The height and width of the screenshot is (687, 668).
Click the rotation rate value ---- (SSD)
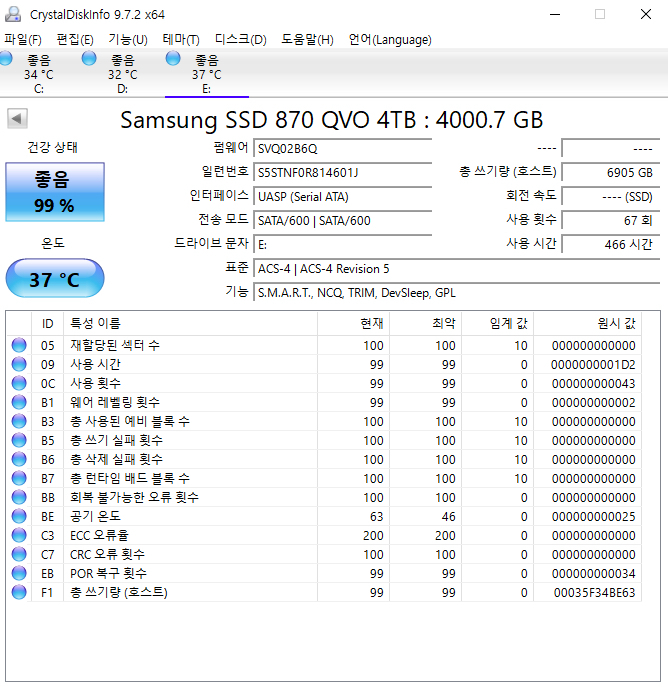[611, 197]
